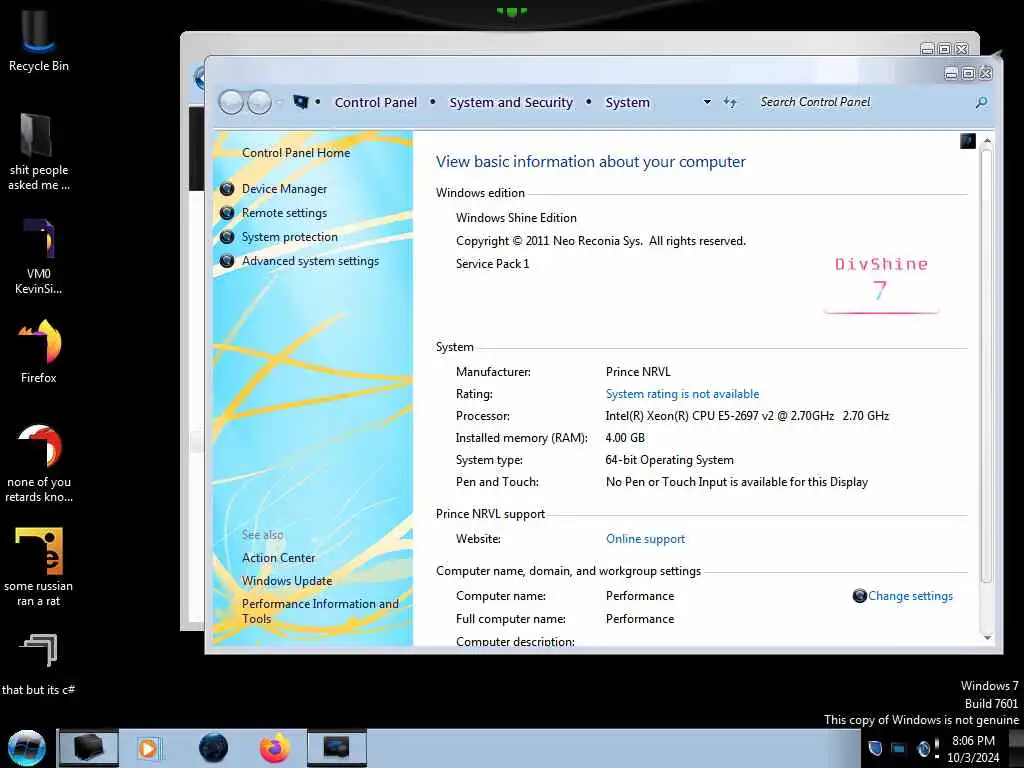Viewport: 1024px width, 768px height.
Task: Minimize the background window behind System
Action: tap(927, 48)
